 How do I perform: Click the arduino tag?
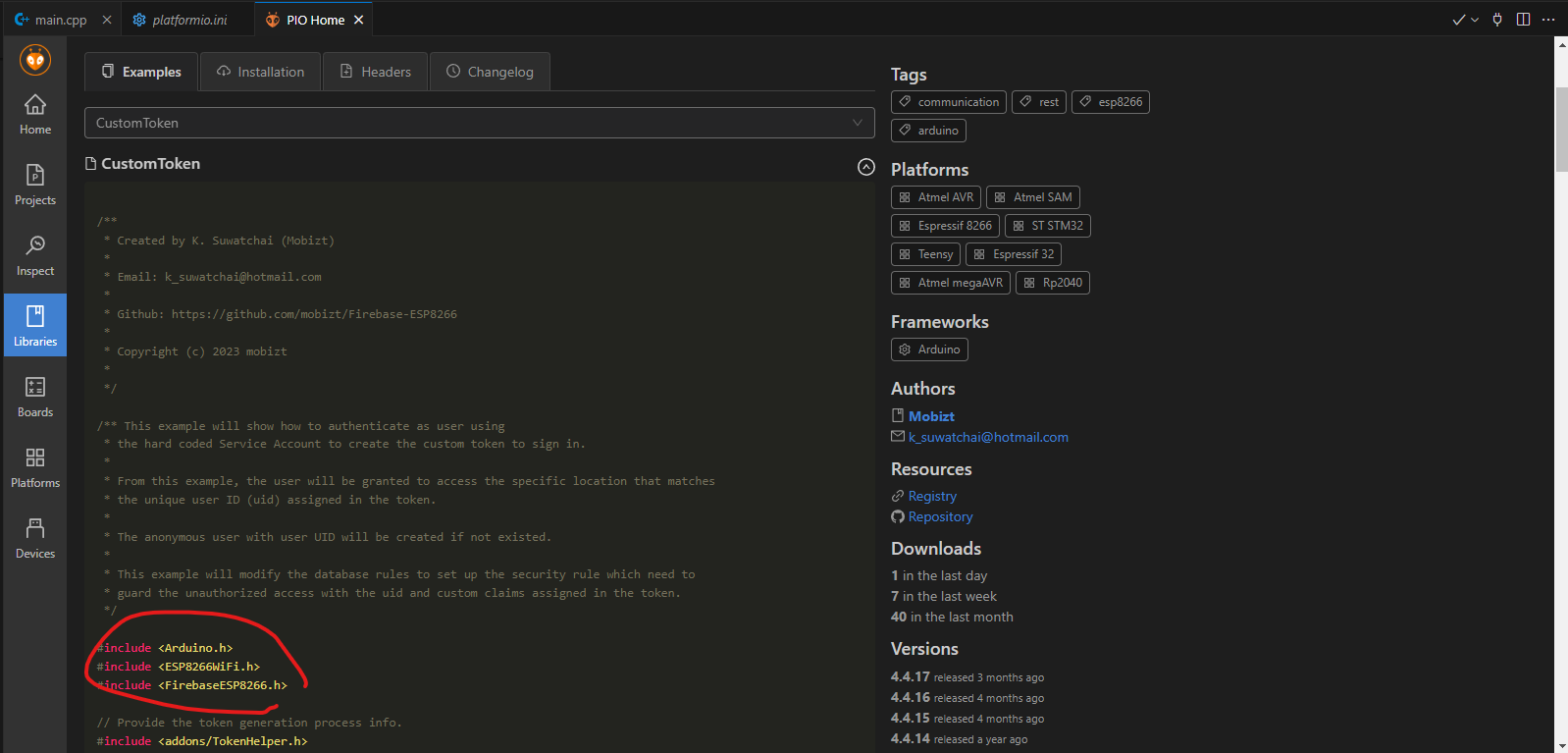tap(928, 131)
